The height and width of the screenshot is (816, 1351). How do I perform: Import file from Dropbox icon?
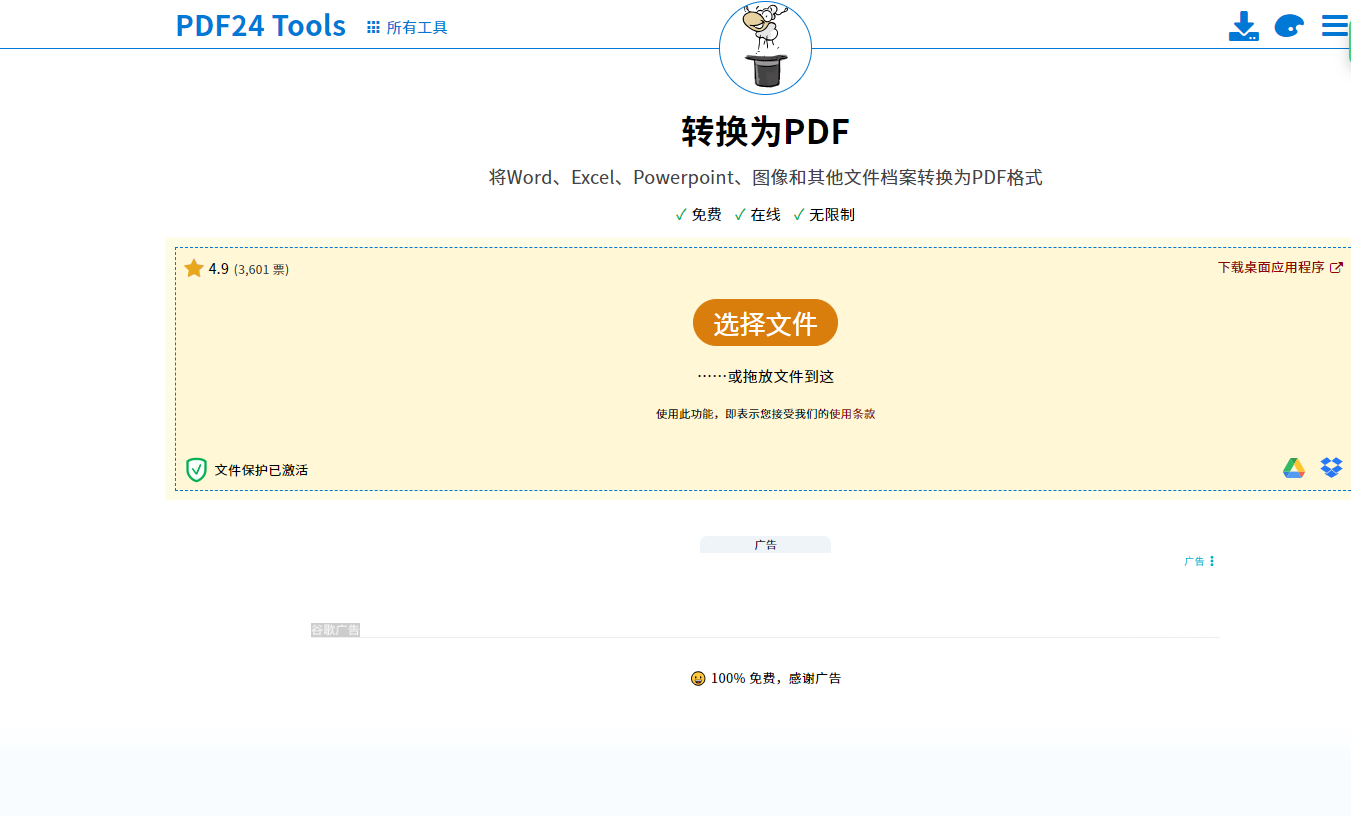pos(1331,467)
